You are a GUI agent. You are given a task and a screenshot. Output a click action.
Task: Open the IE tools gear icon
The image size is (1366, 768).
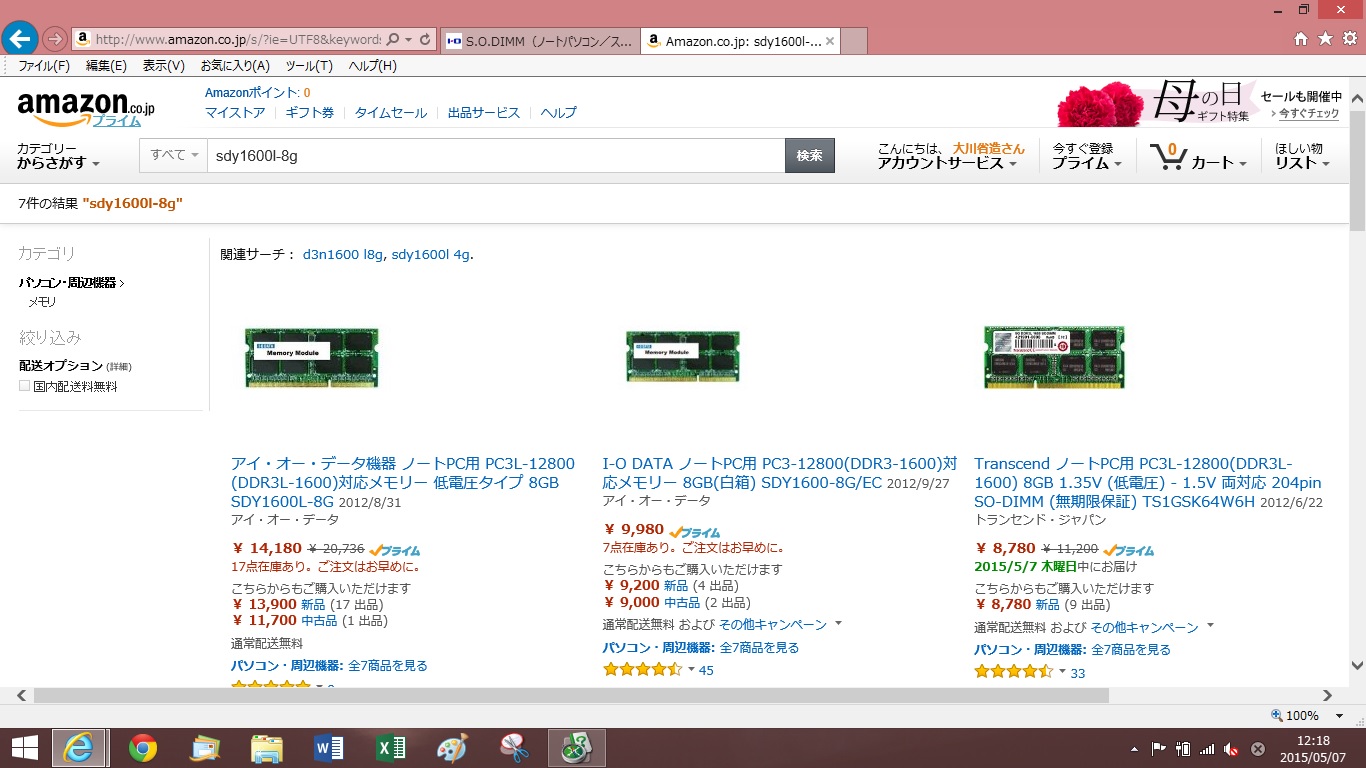click(x=1349, y=39)
